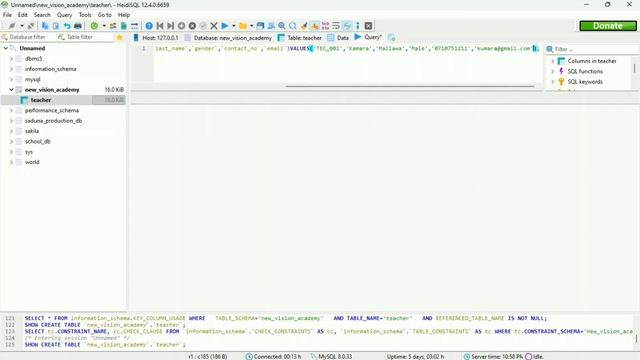The height and width of the screenshot is (360, 640).
Task: Toggle the wrap long lines icon
Action: click(x=336, y=26)
